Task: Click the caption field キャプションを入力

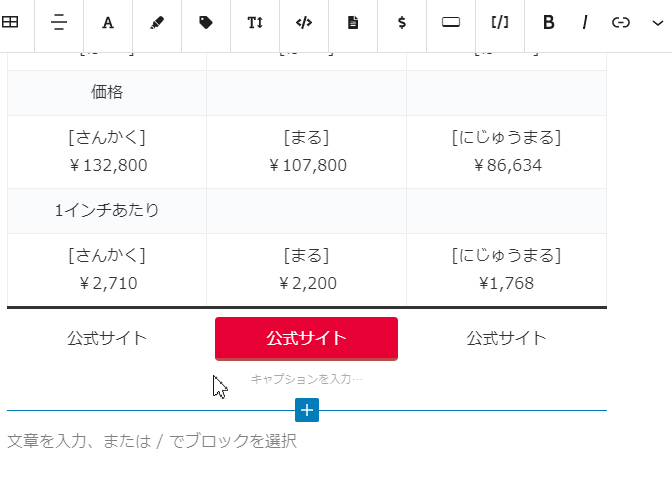Action: click(x=306, y=379)
